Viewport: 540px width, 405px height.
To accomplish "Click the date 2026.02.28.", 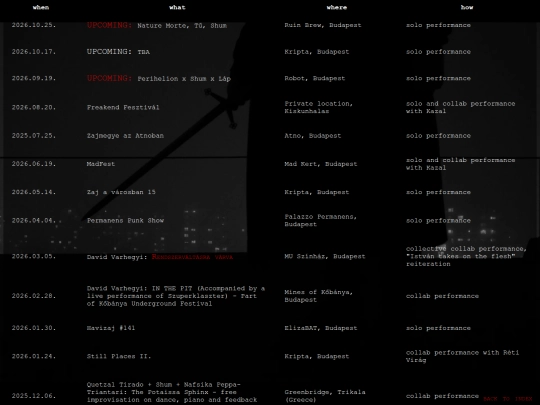I will tap(34, 296).
